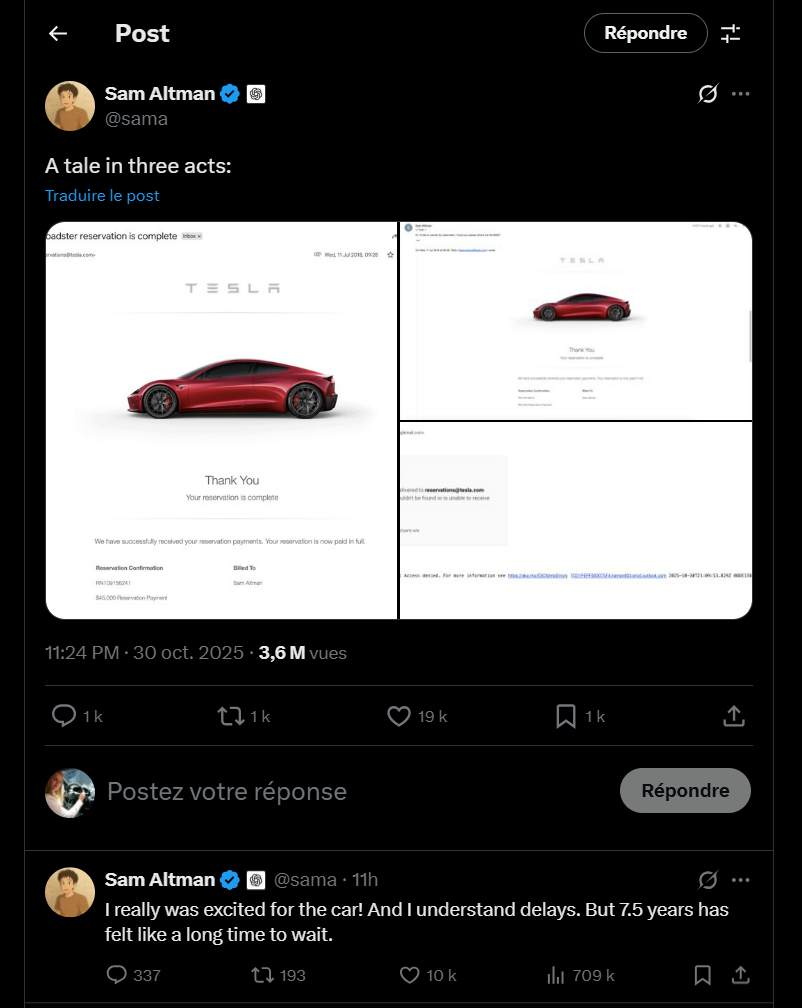
Task: Click the Répondre button beside the reply box
Action: pos(685,790)
